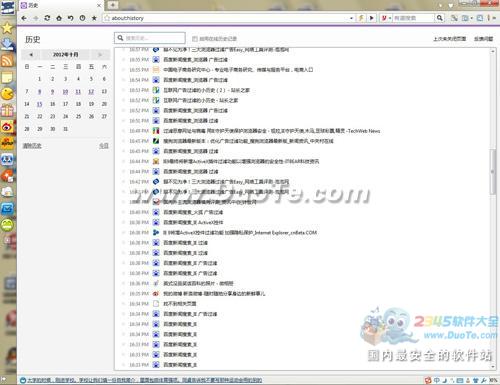500x385 pixels.
Task: Open sidebar mail envelope icon
Action: [x=7, y=209]
